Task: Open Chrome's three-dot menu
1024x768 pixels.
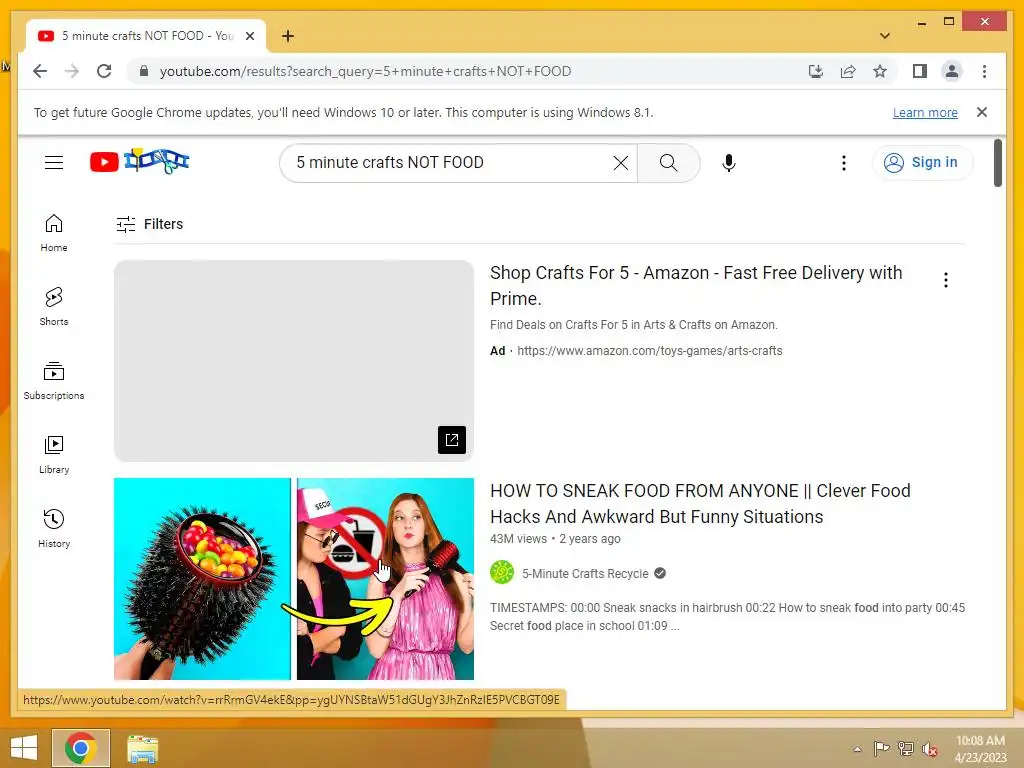Action: coord(984,71)
